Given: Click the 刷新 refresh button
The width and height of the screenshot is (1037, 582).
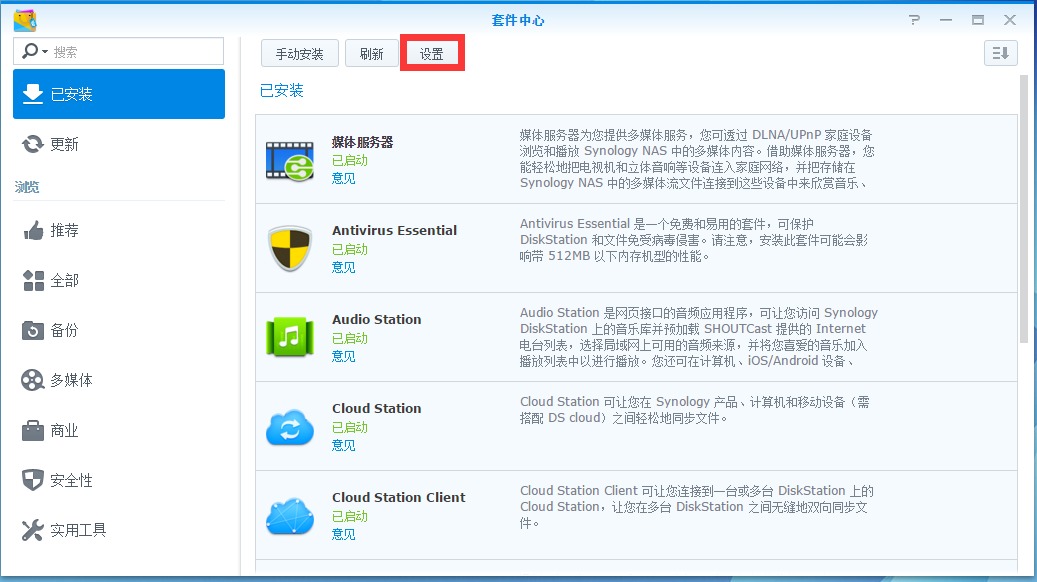Looking at the screenshot, I should [372, 54].
